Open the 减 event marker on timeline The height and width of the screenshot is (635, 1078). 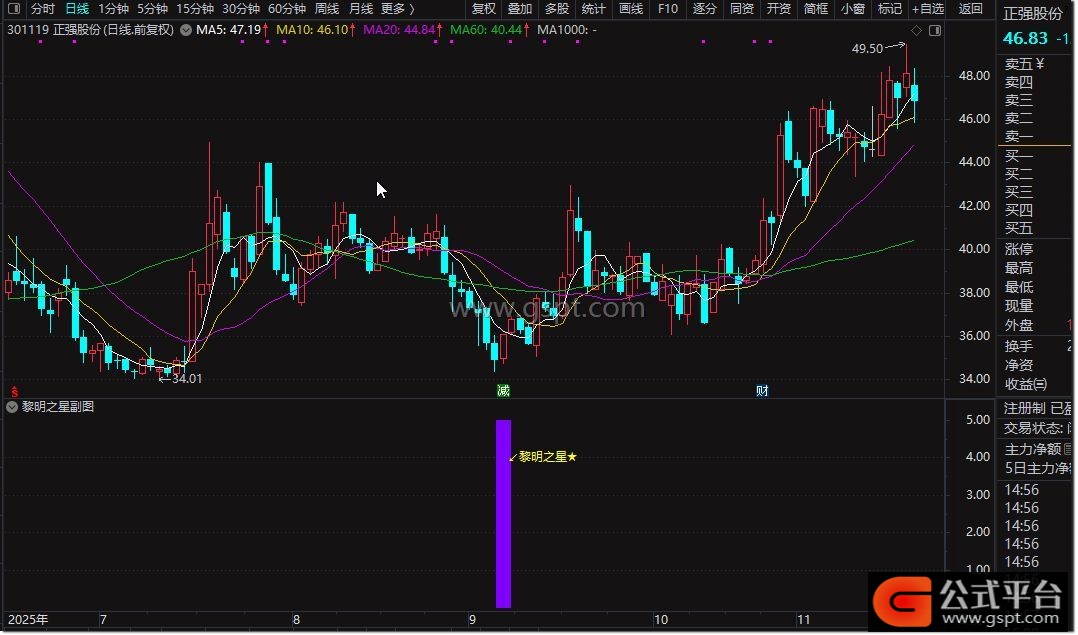pos(503,390)
